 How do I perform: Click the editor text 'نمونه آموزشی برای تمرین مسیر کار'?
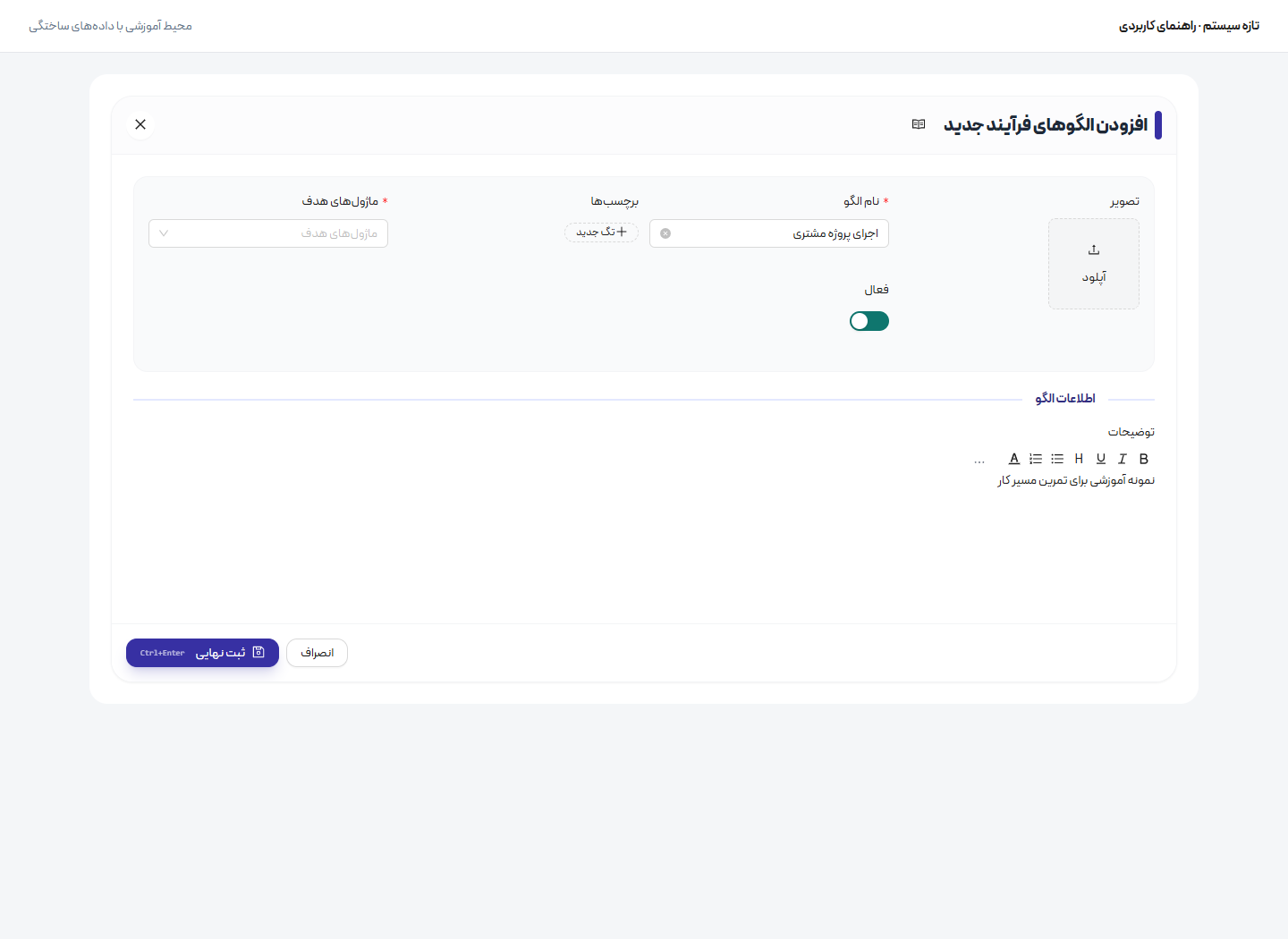(1076, 481)
